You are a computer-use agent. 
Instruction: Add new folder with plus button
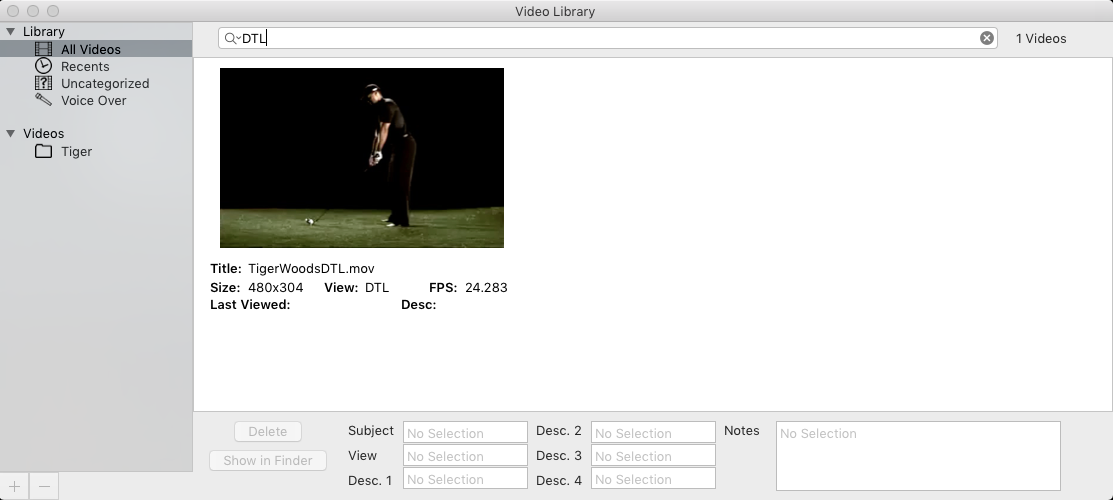(14, 486)
